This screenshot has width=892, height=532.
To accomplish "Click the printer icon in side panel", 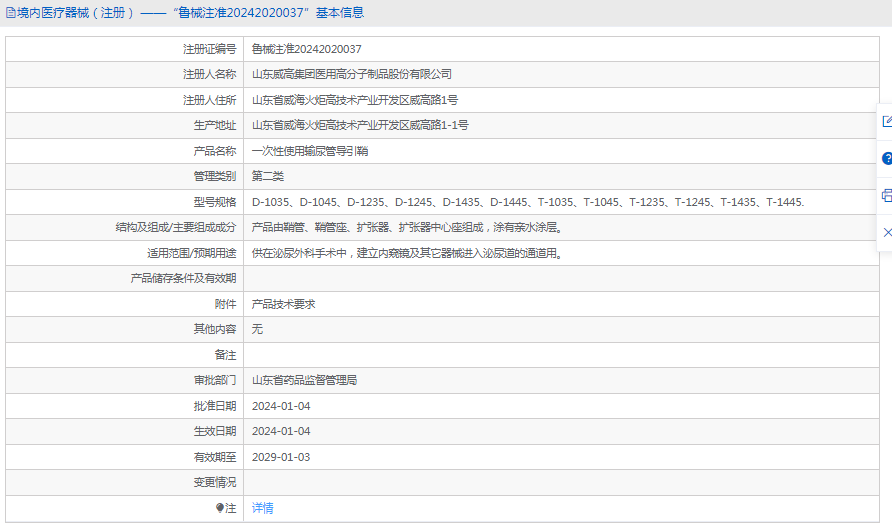I will coord(886,196).
